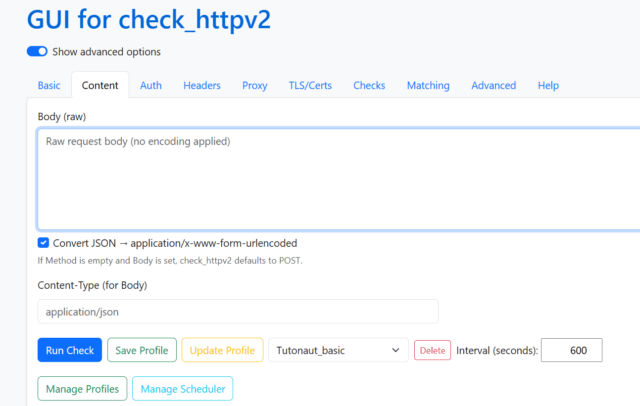This screenshot has width=640, height=406.
Task: Select the Advanced tab
Action: pyautogui.click(x=493, y=86)
